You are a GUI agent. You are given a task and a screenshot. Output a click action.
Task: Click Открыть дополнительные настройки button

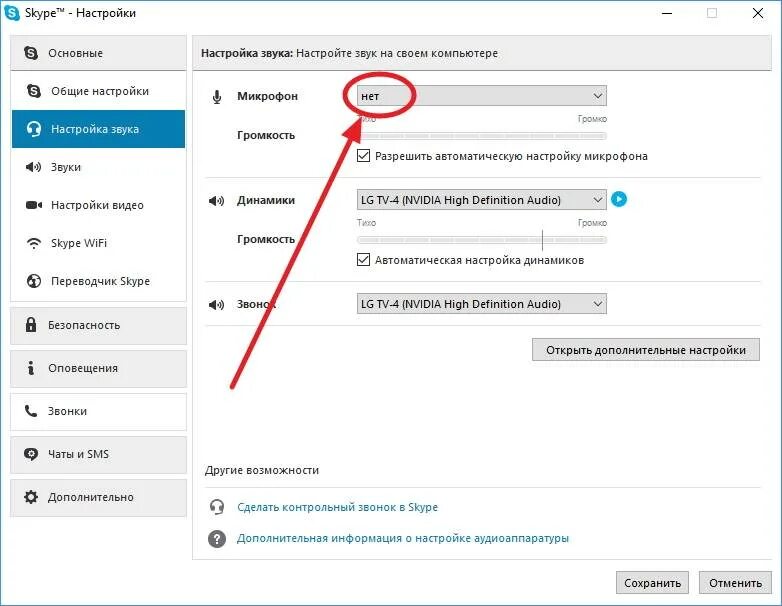click(x=646, y=350)
